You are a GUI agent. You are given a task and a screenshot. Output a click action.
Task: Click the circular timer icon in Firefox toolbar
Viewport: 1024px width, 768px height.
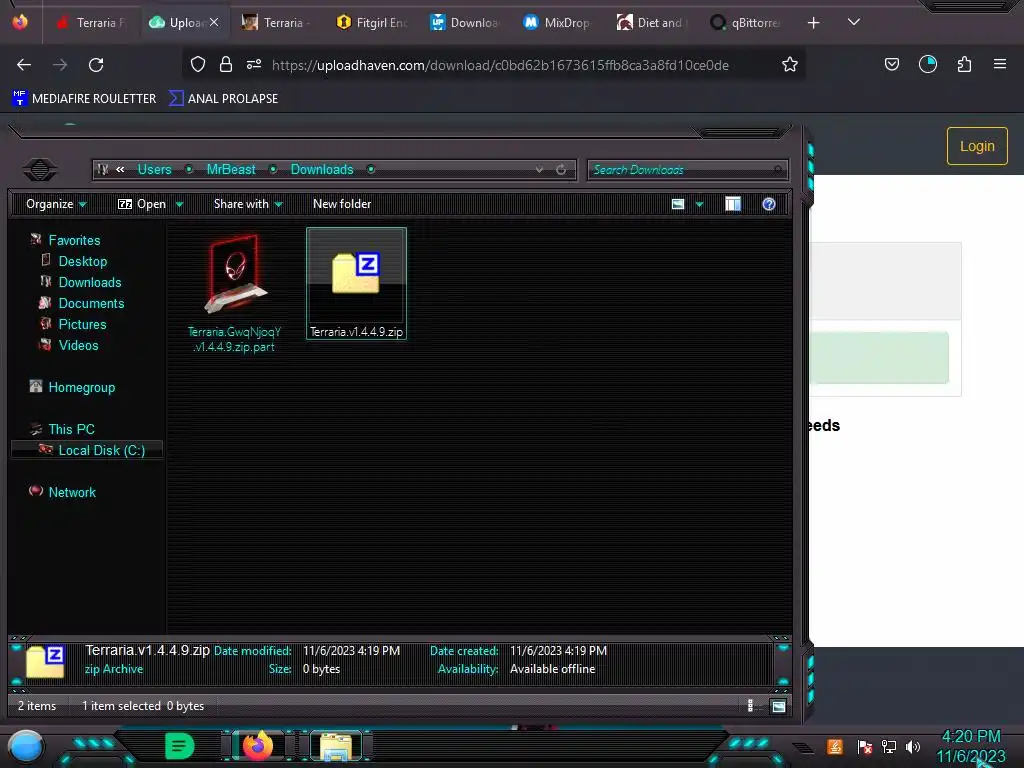click(x=927, y=64)
